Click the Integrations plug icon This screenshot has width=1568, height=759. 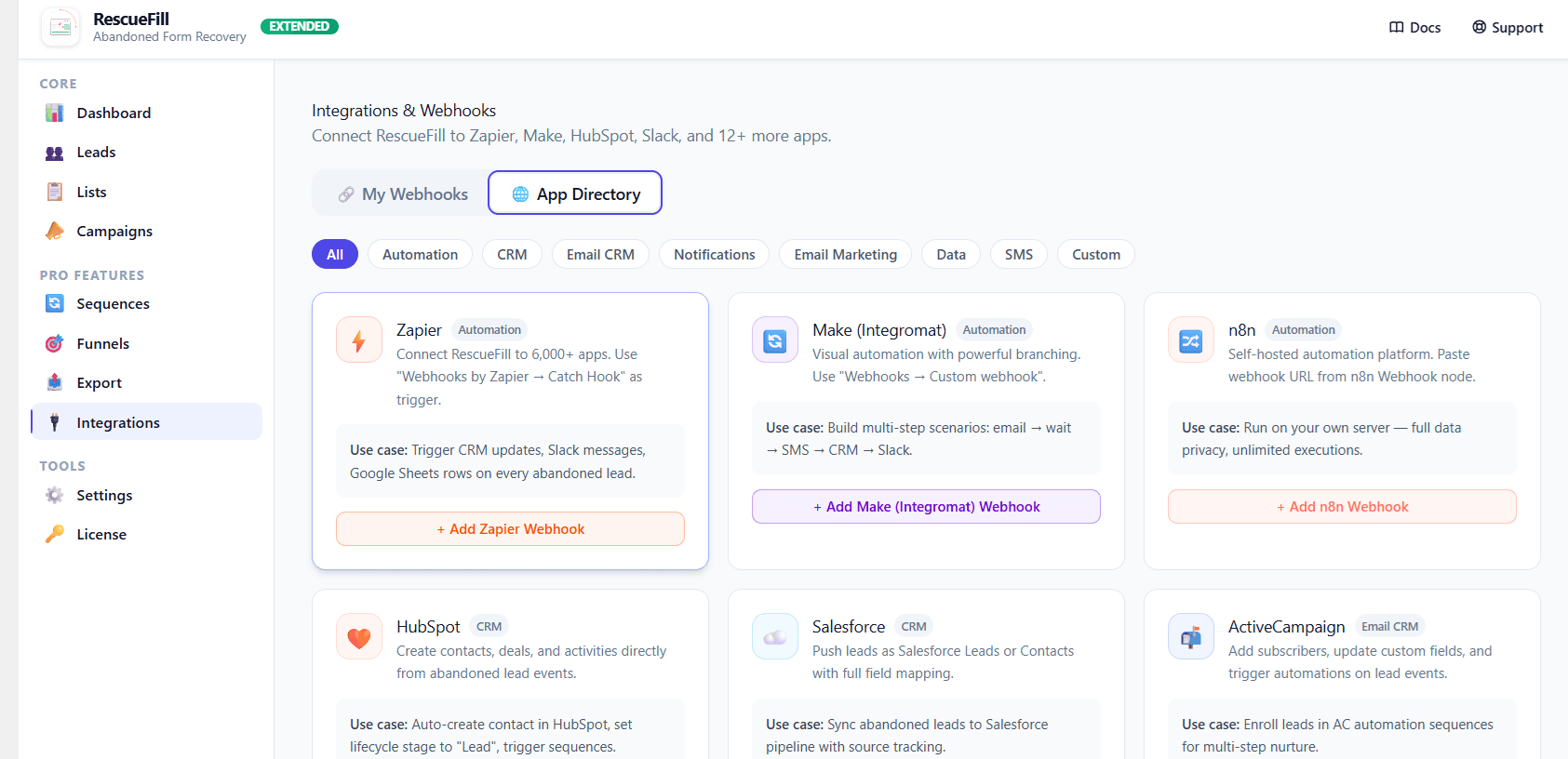tap(55, 422)
